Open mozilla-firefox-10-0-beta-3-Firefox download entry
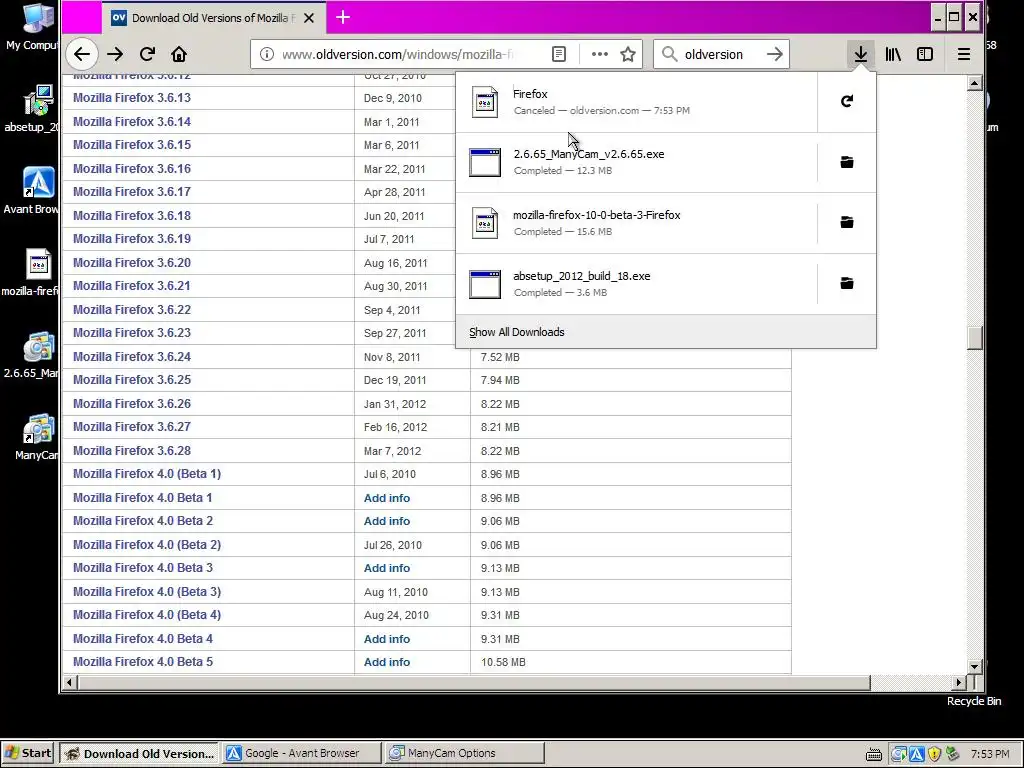 [637, 223]
